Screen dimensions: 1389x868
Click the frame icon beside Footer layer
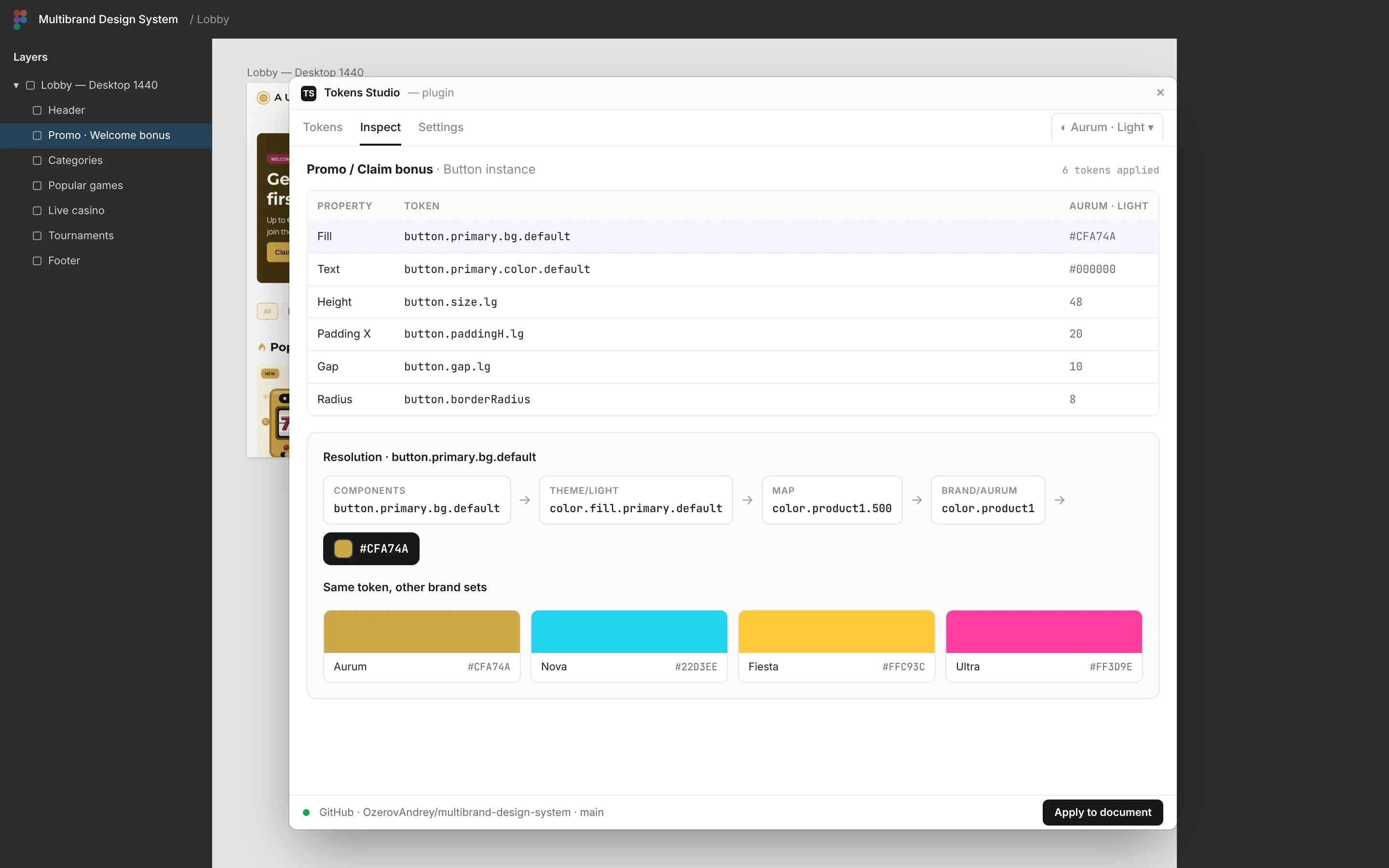point(37,261)
